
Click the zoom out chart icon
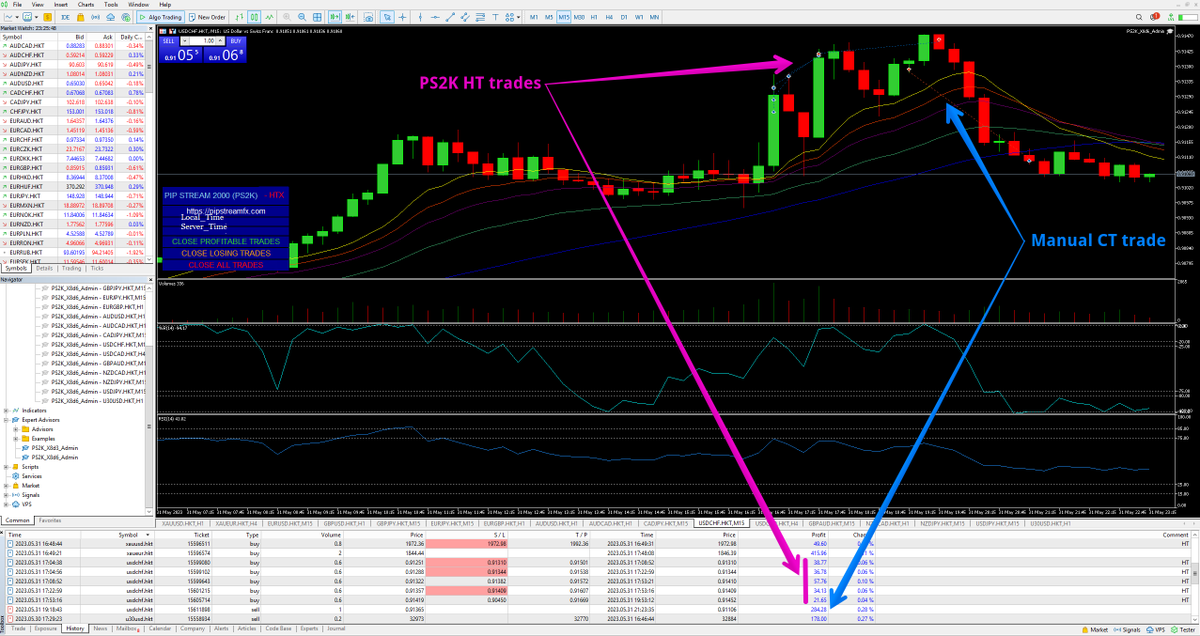coord(302,17)
